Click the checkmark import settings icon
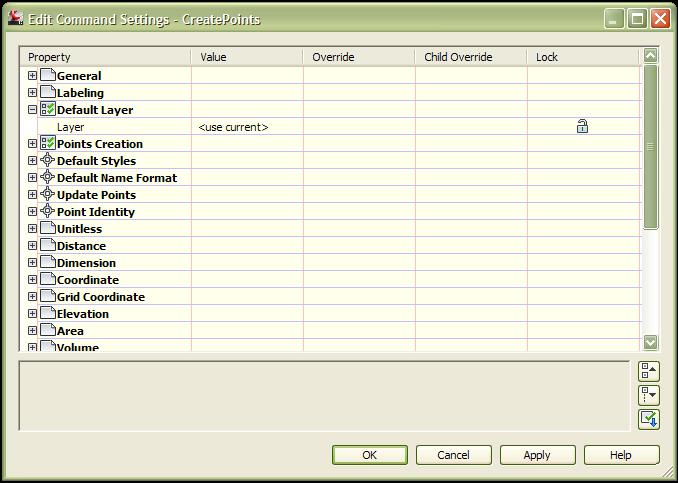 click(649, 419)
